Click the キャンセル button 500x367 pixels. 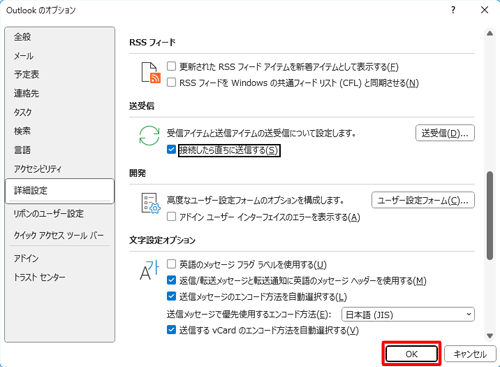click(x=470, y=354)
